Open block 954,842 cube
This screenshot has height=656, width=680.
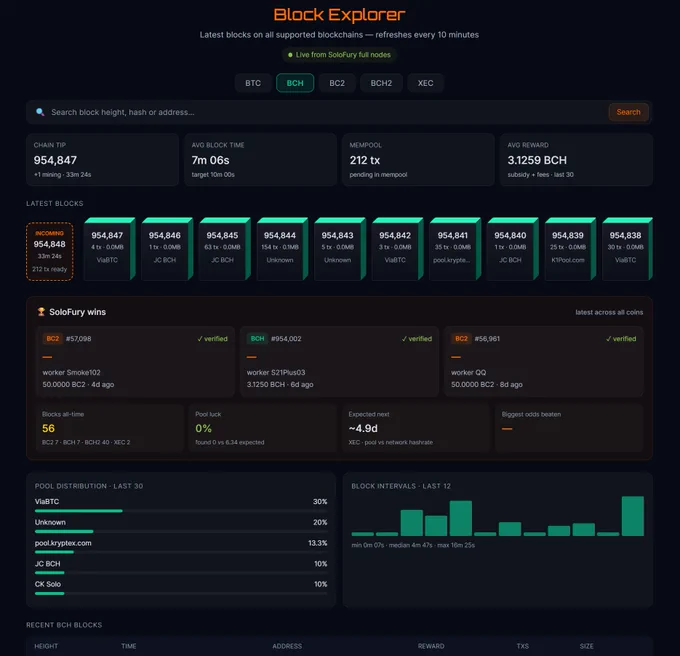click(398, 249)
